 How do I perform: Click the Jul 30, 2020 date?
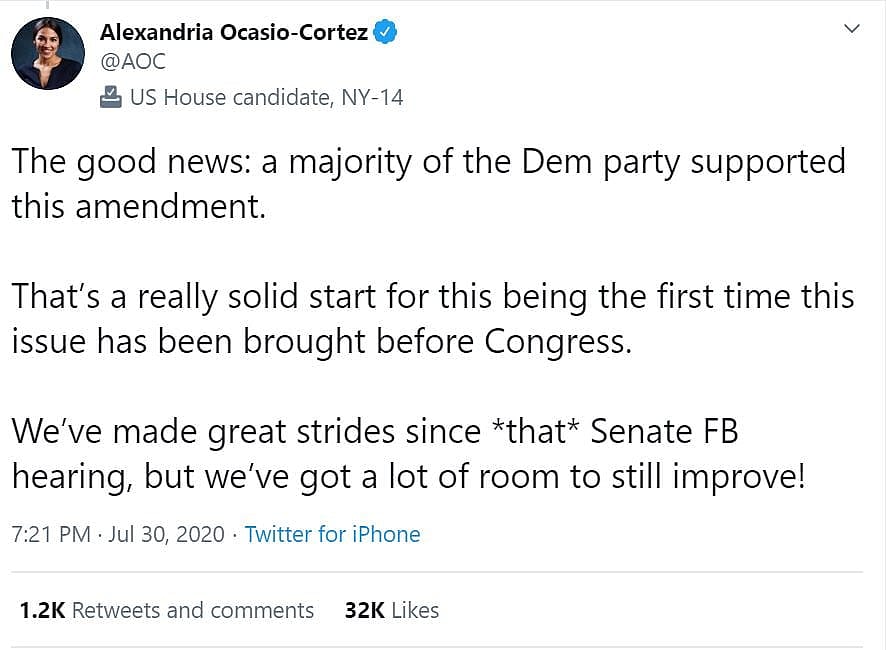[x=167, y=534]
